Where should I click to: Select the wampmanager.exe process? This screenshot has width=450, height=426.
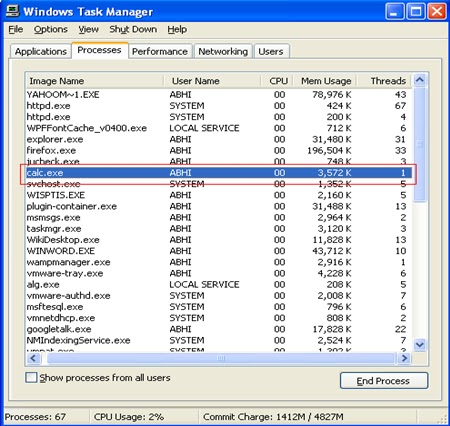pyautogui.click(x=219, y=262)
